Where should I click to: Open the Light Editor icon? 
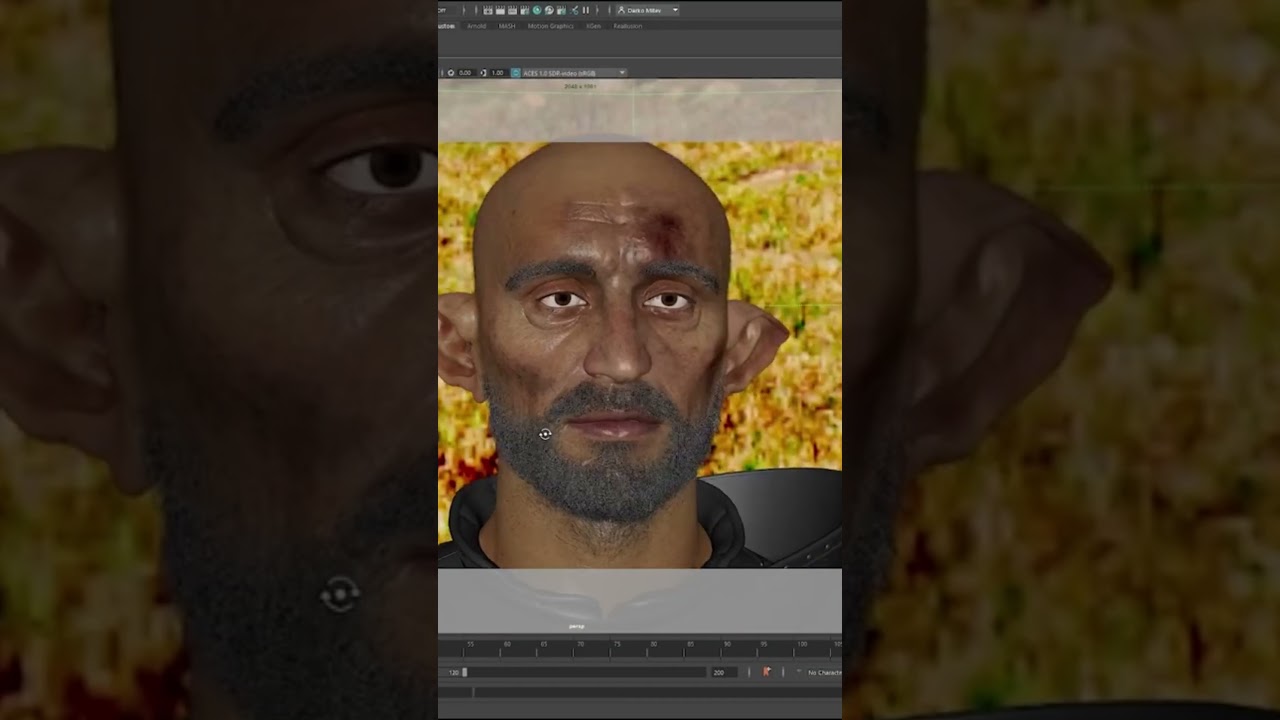pos(561,10)
